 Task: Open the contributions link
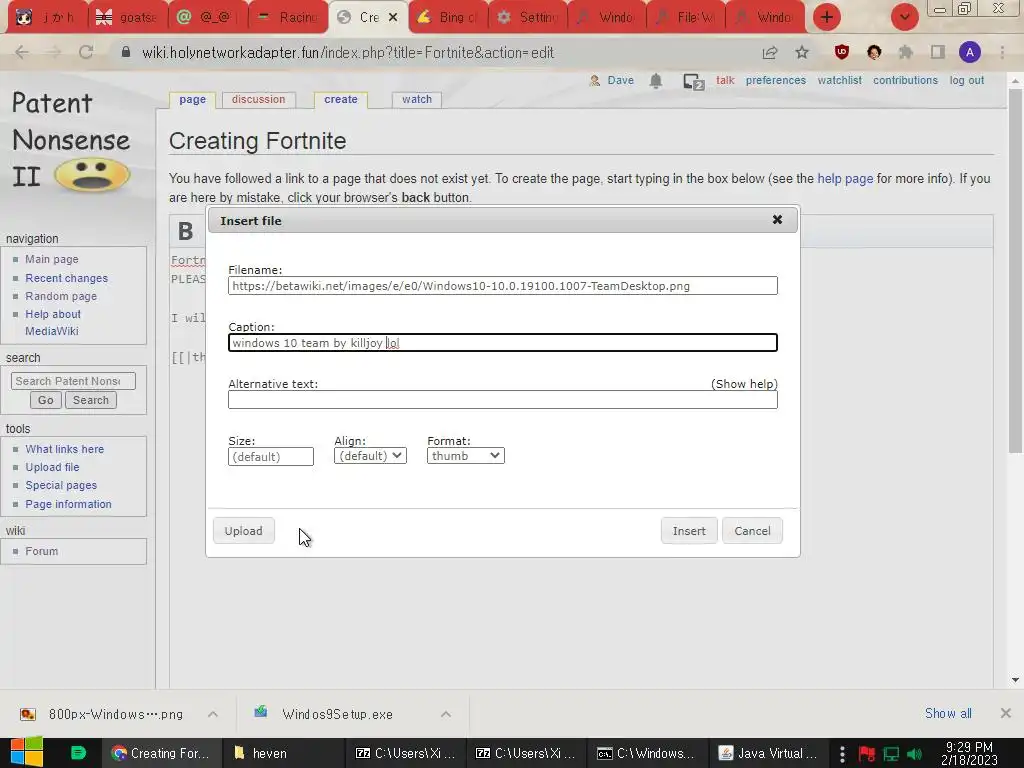pyautogui.click(x=905, y=80)
